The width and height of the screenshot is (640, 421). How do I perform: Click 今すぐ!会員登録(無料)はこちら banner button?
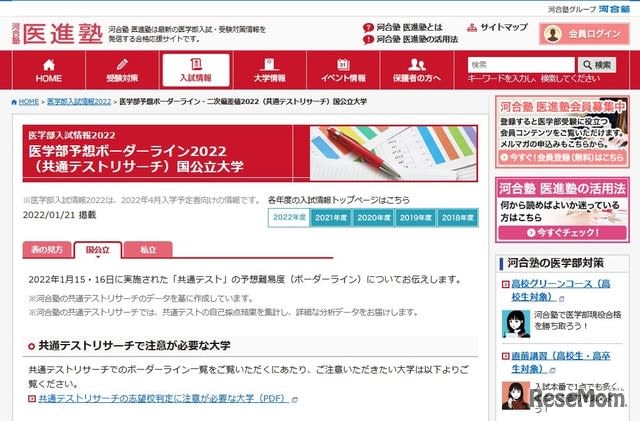tap(562, 158)
